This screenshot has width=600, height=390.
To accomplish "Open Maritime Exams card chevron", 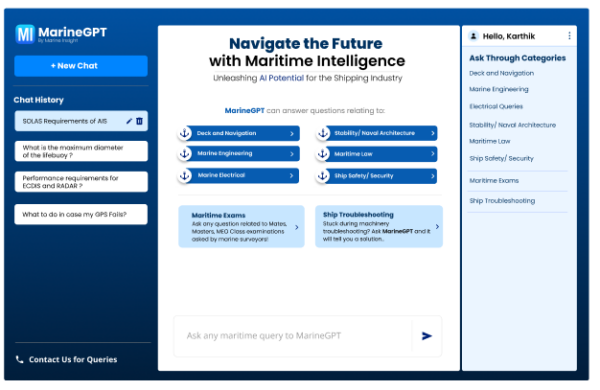I will (297, 227).
